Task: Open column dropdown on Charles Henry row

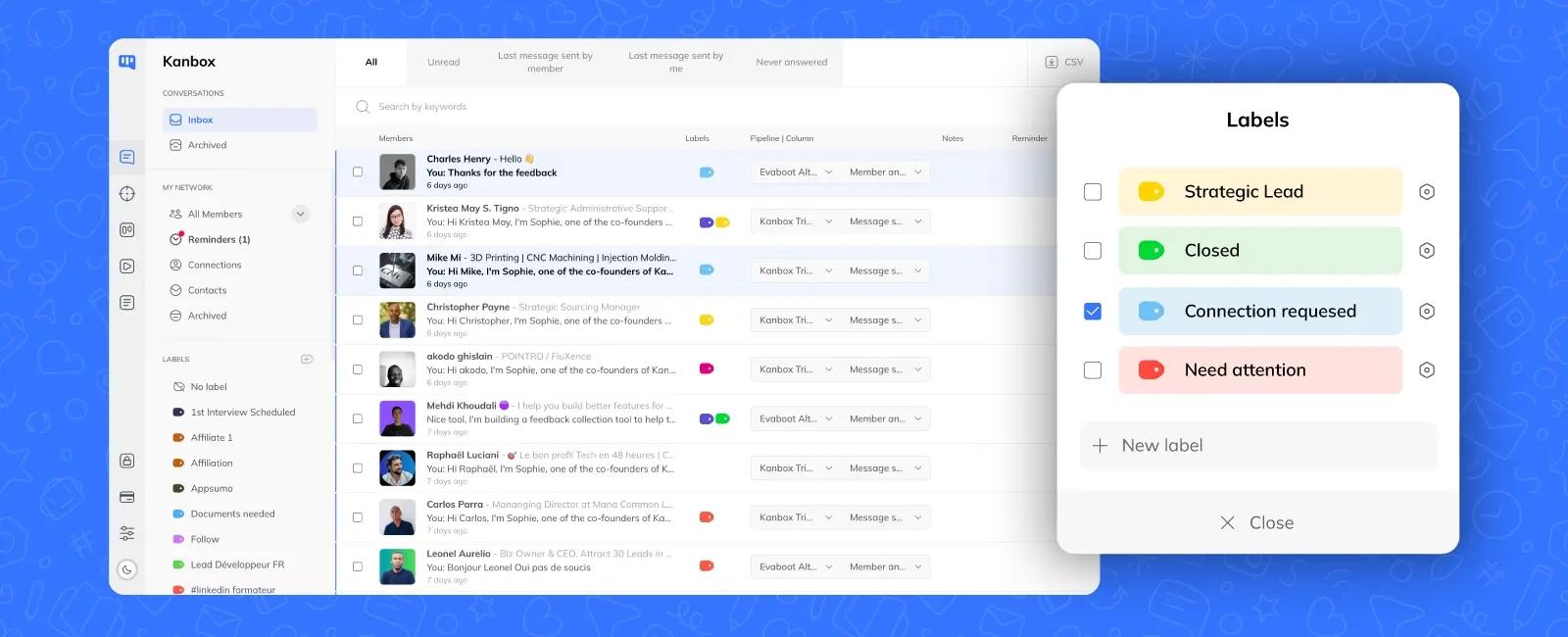Action: coord(886,172)
